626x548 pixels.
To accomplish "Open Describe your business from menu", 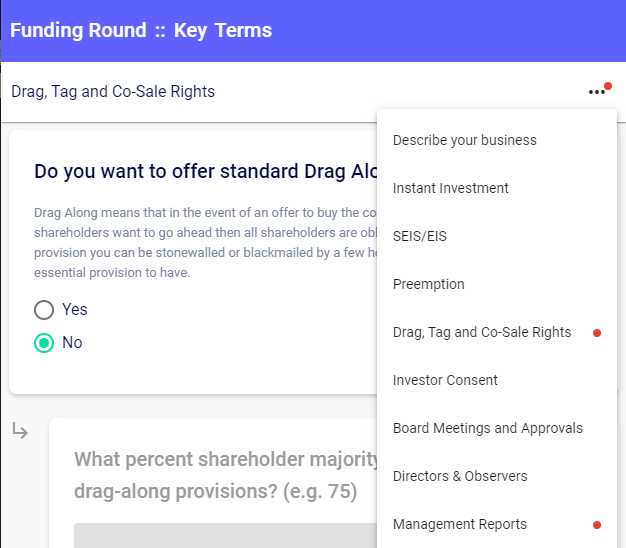I will click(465, 140).
